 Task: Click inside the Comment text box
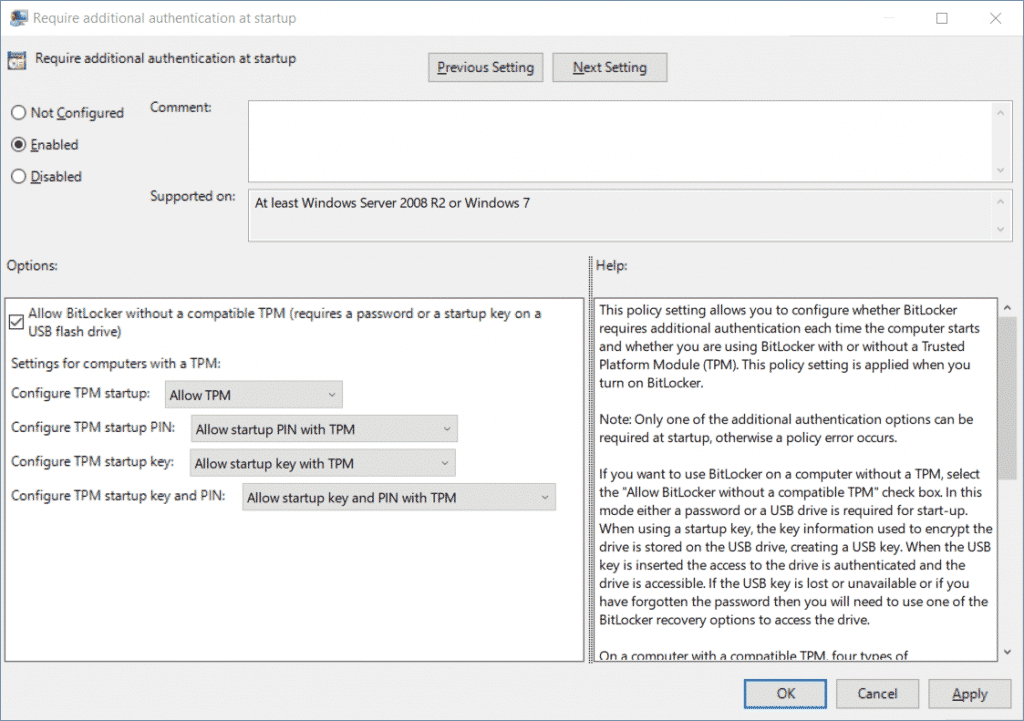coord(619,141)
